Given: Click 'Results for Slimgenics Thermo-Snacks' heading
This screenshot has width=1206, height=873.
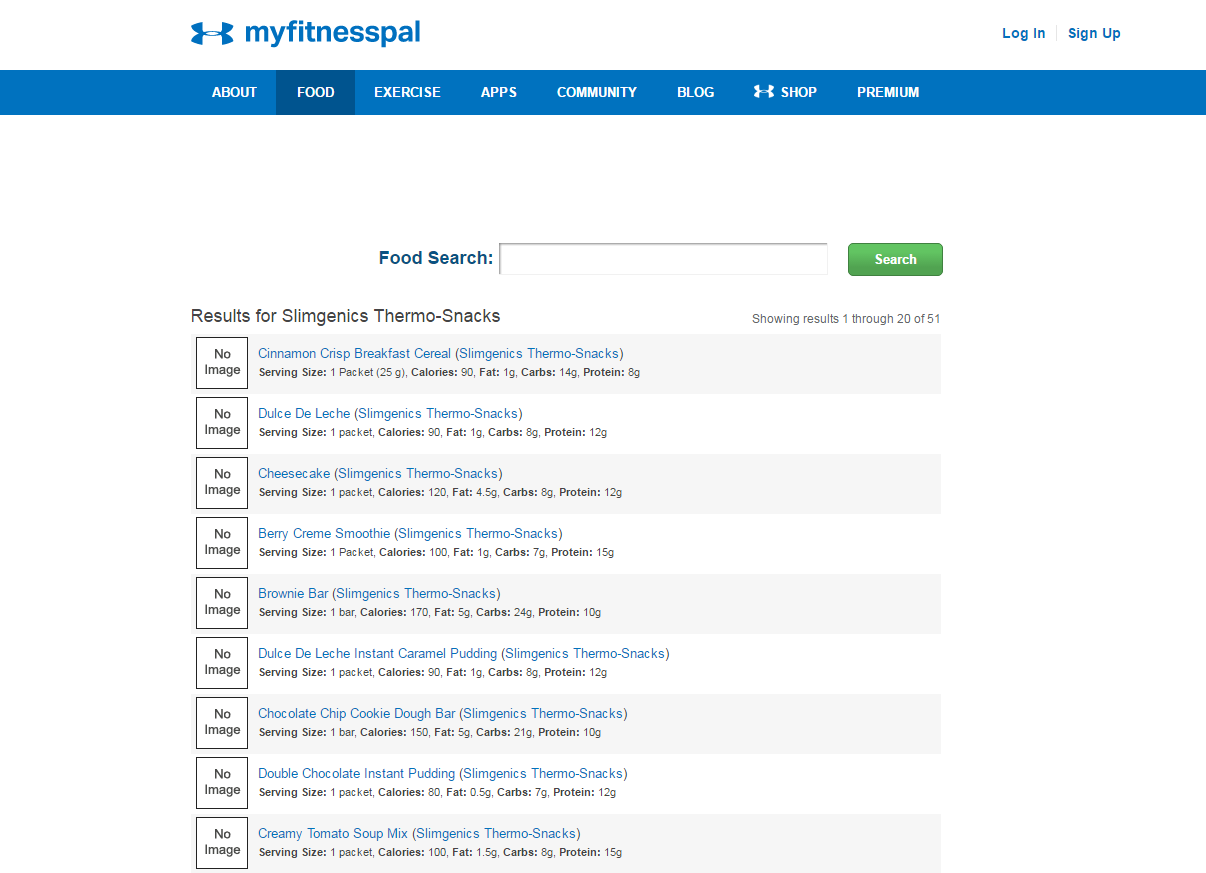Looking at the screenshot, I should [345, 316].
